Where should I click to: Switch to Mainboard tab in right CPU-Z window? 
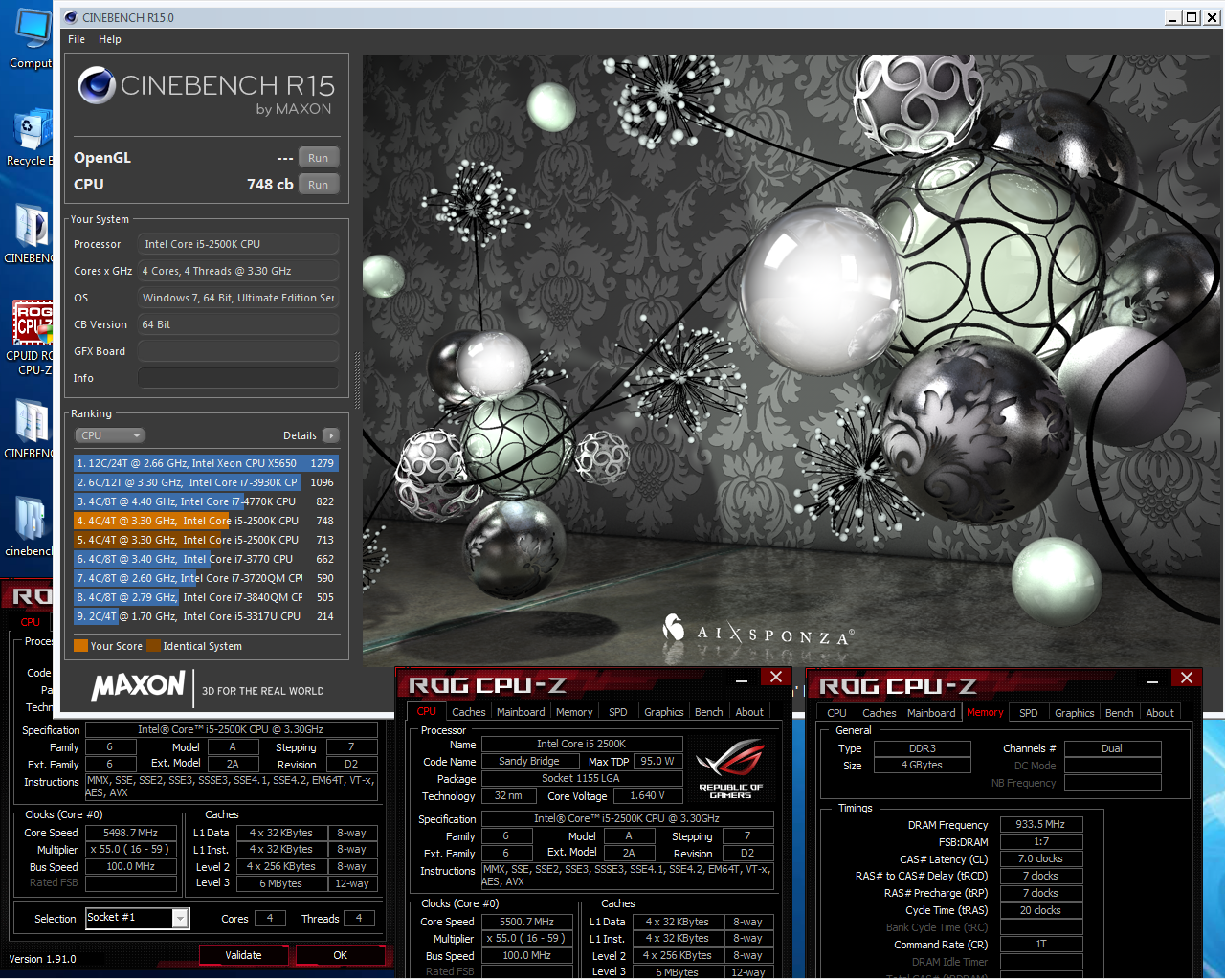click(931, 713)
